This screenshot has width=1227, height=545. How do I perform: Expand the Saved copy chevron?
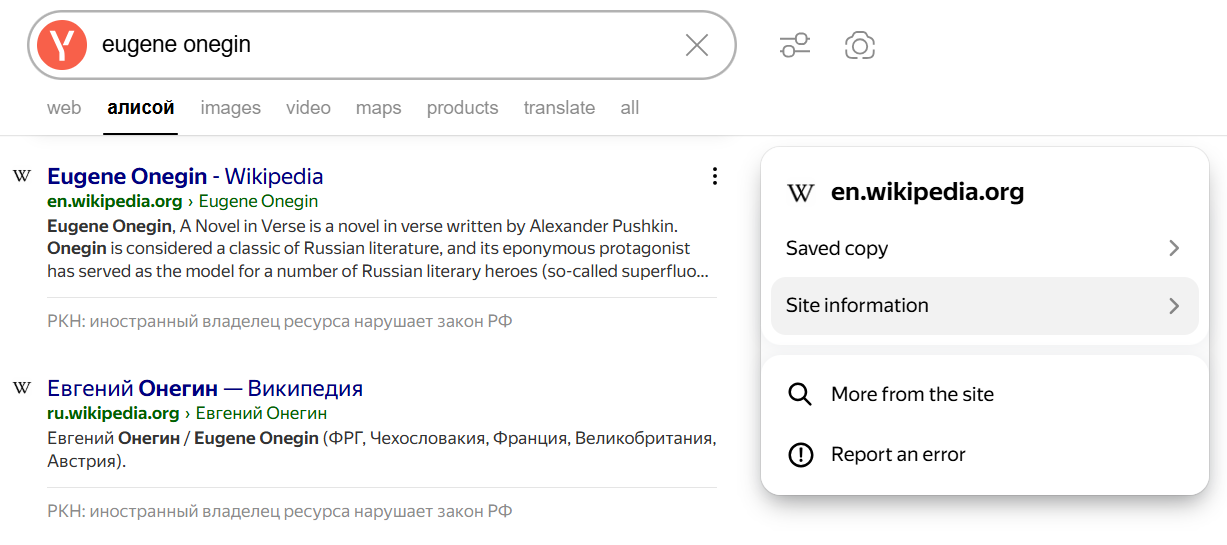pyautogui.click(x=1174, y=248)
